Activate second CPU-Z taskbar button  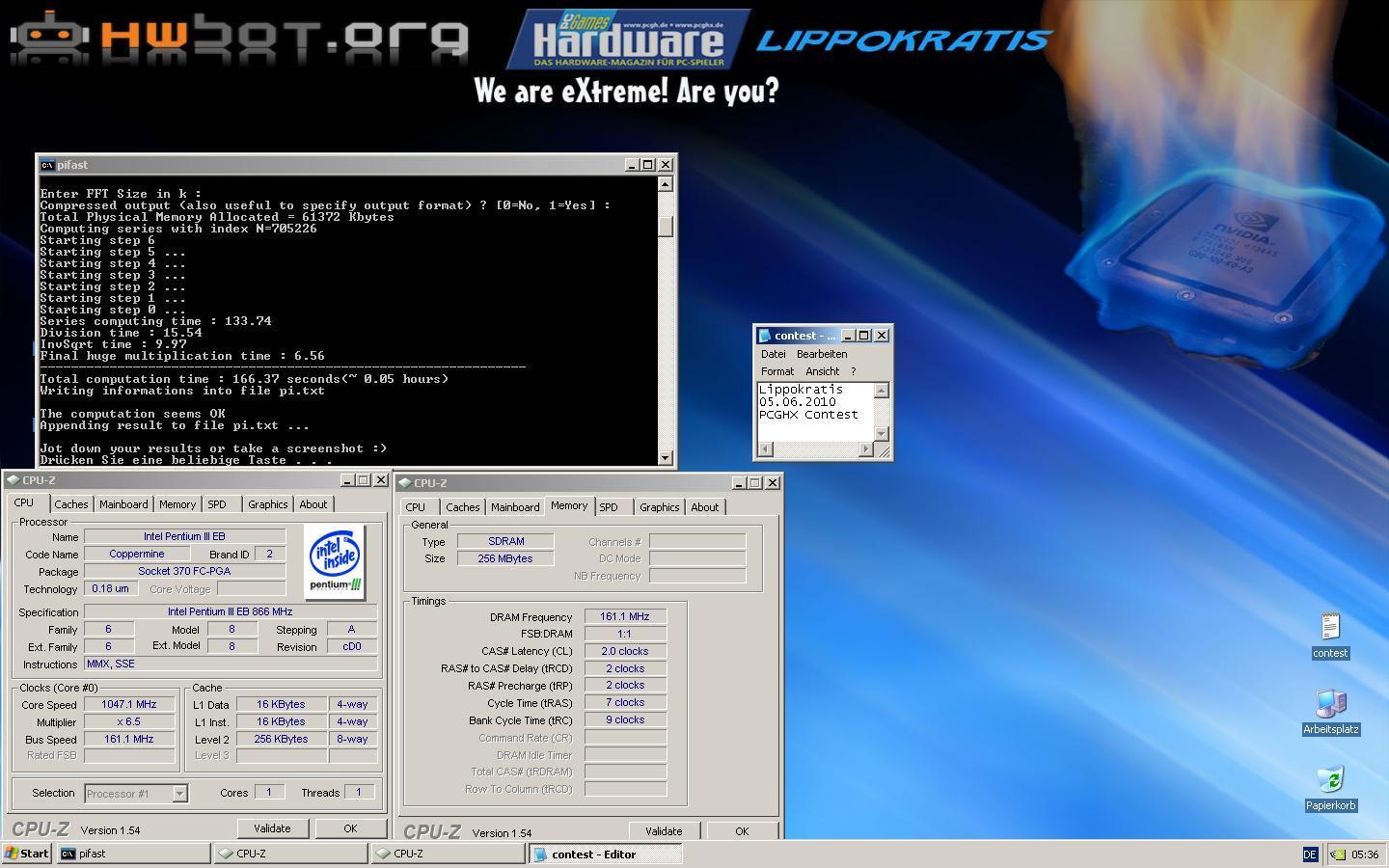[448, 854]
